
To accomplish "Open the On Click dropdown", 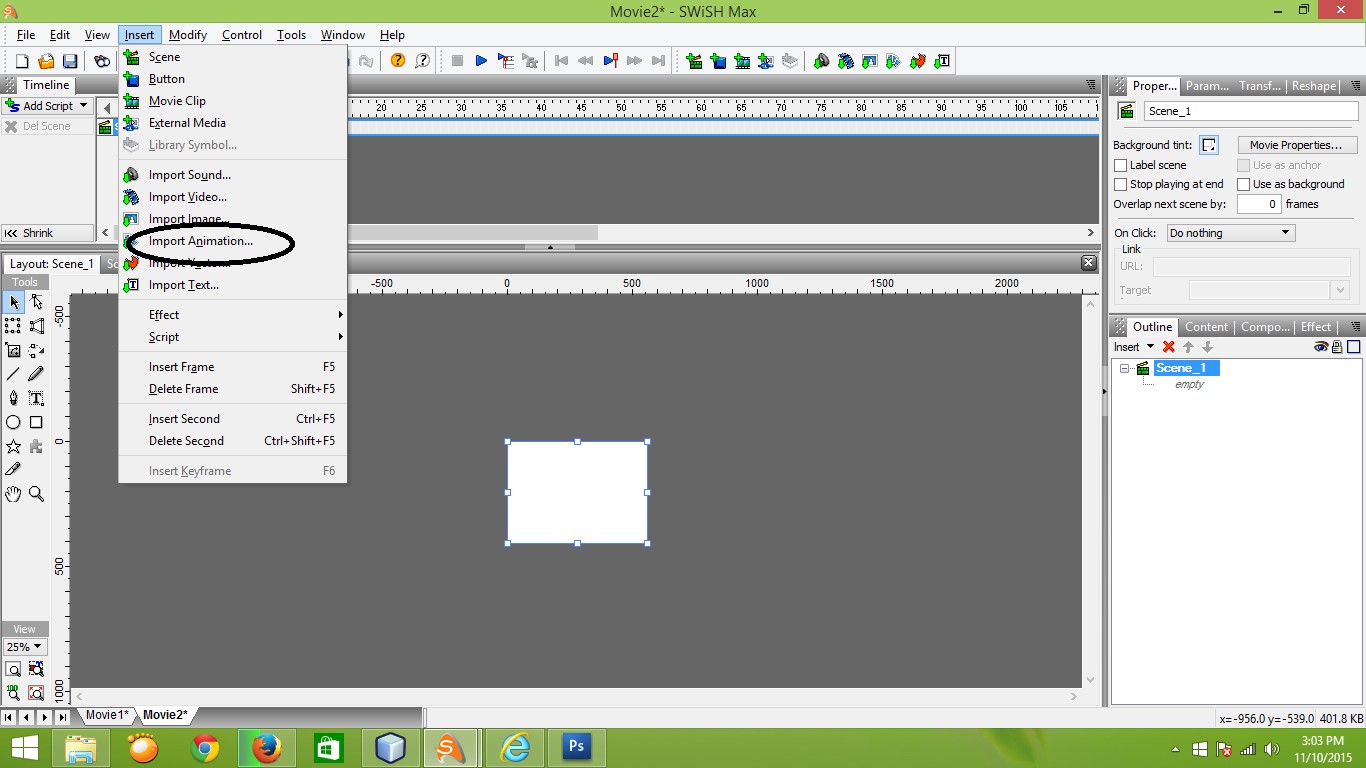I will (1231, 233).
